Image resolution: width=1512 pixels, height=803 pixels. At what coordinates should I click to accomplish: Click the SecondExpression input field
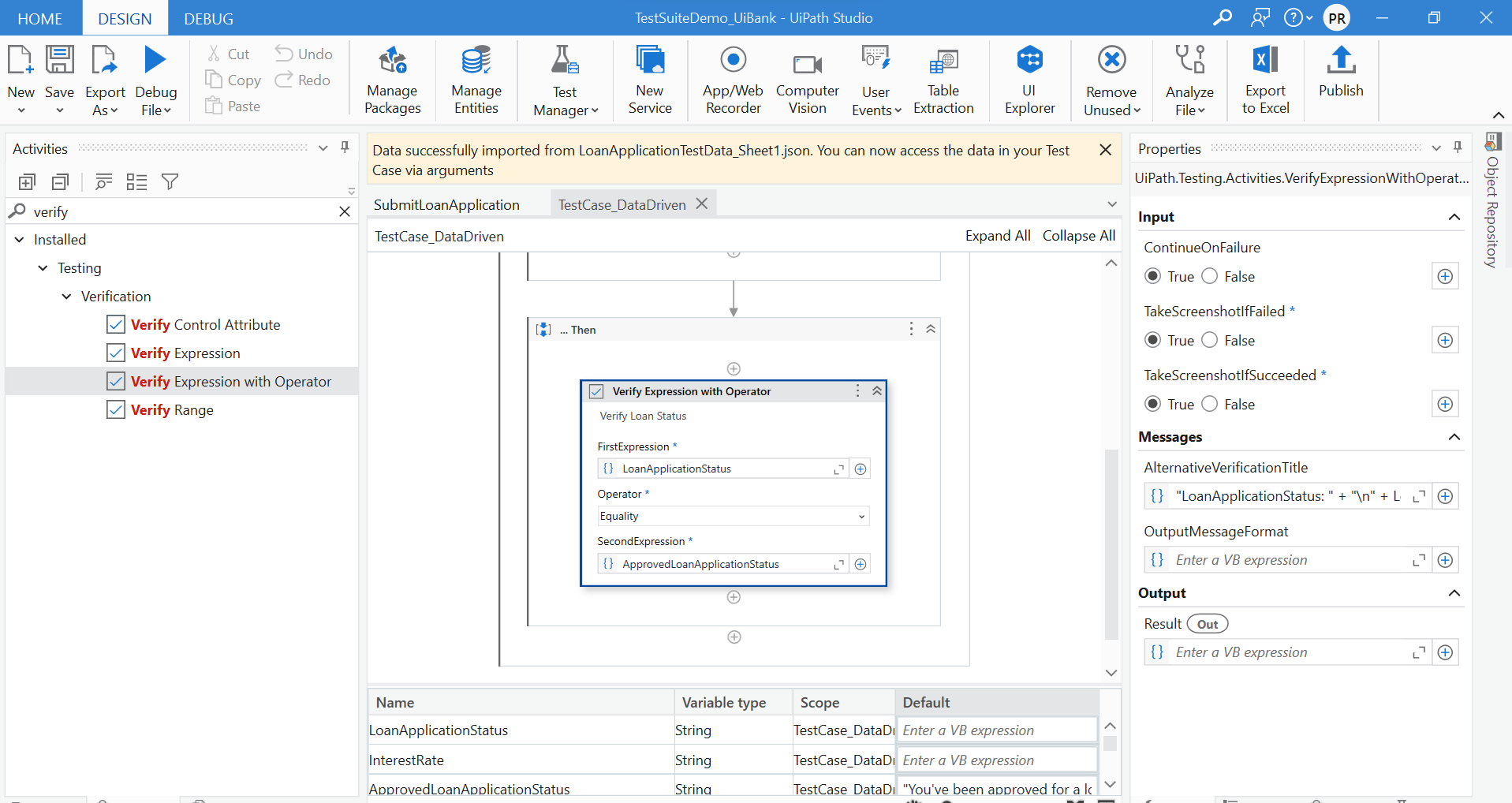pyautogui.click(x=723, y=564)
